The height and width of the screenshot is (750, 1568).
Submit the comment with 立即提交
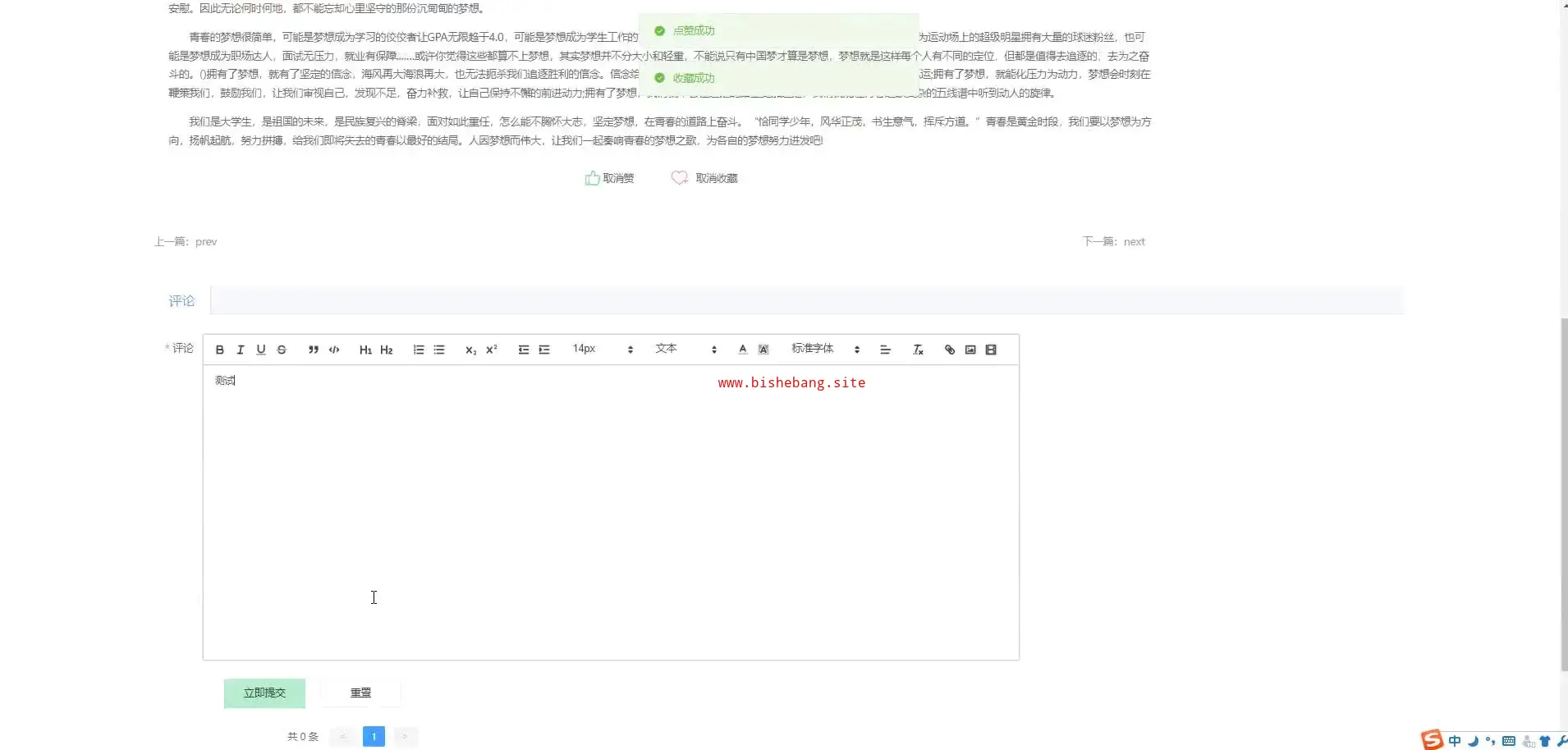[264, 693]
